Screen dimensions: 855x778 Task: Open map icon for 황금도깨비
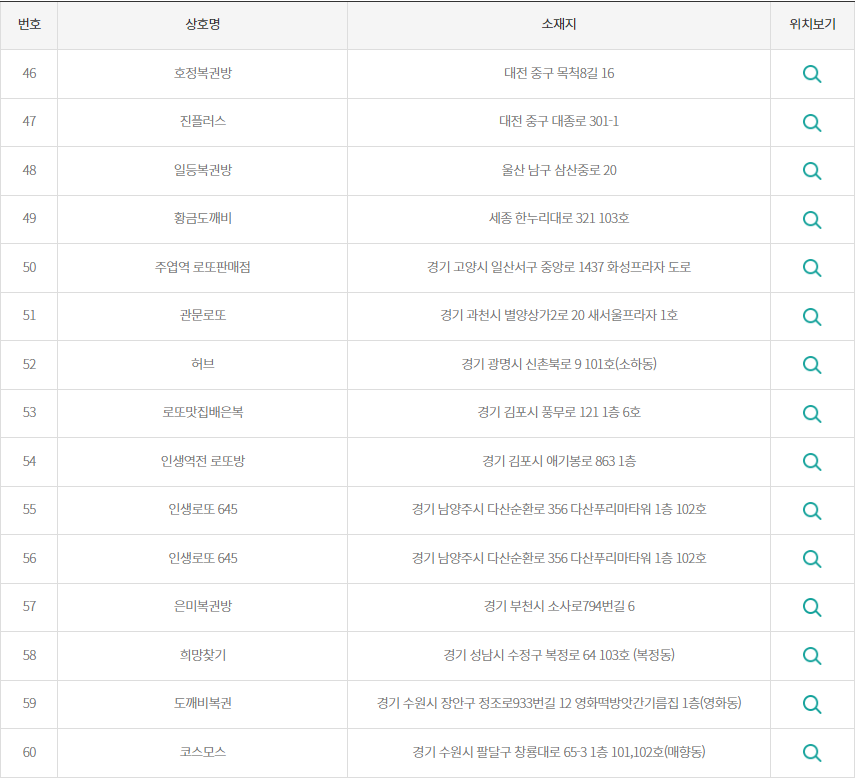(x=812, y=219)
